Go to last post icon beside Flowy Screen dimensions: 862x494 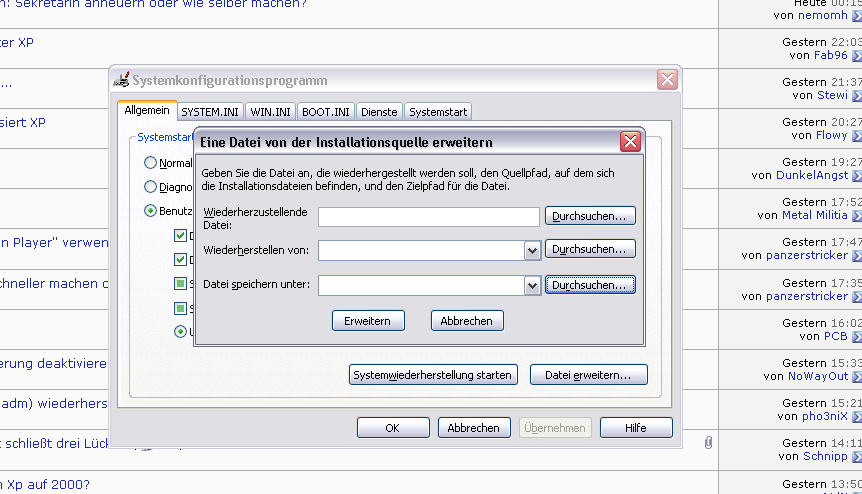click(857, 136)
